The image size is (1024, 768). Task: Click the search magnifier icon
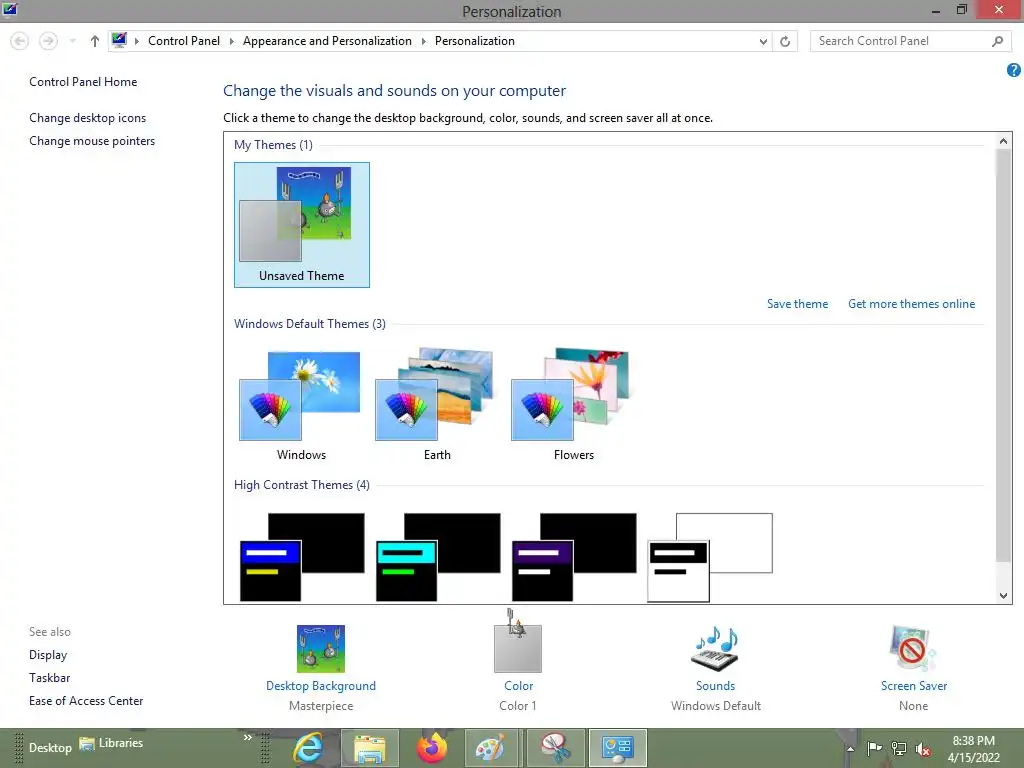[997, 41]
